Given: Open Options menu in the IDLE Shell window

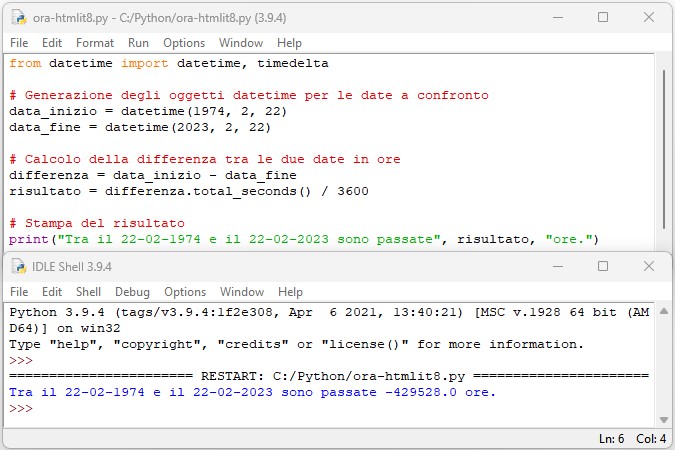Looking at the screenshot, I should click(x=184, y=292).
